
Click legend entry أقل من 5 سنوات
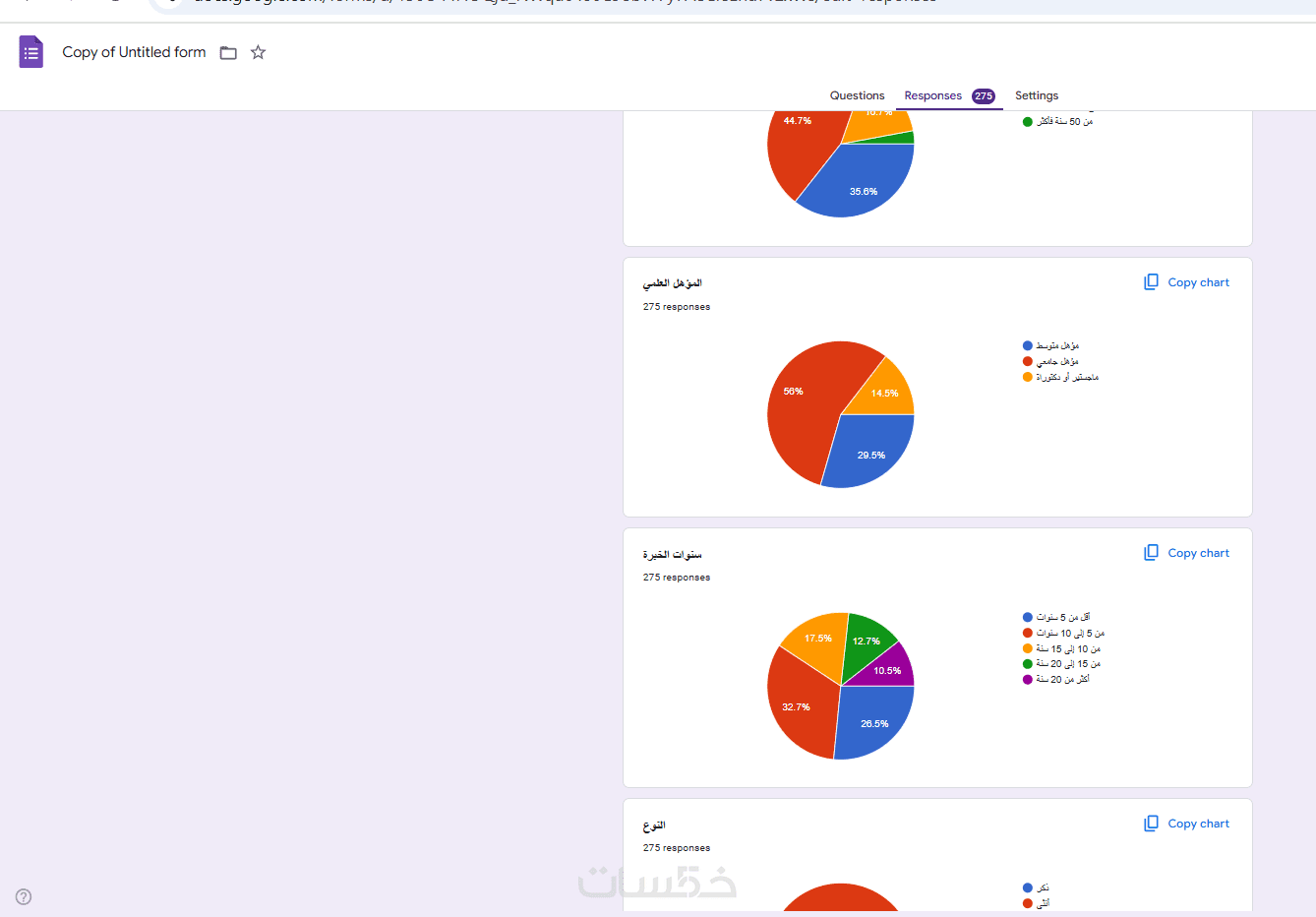click(x=1056, y=617)
